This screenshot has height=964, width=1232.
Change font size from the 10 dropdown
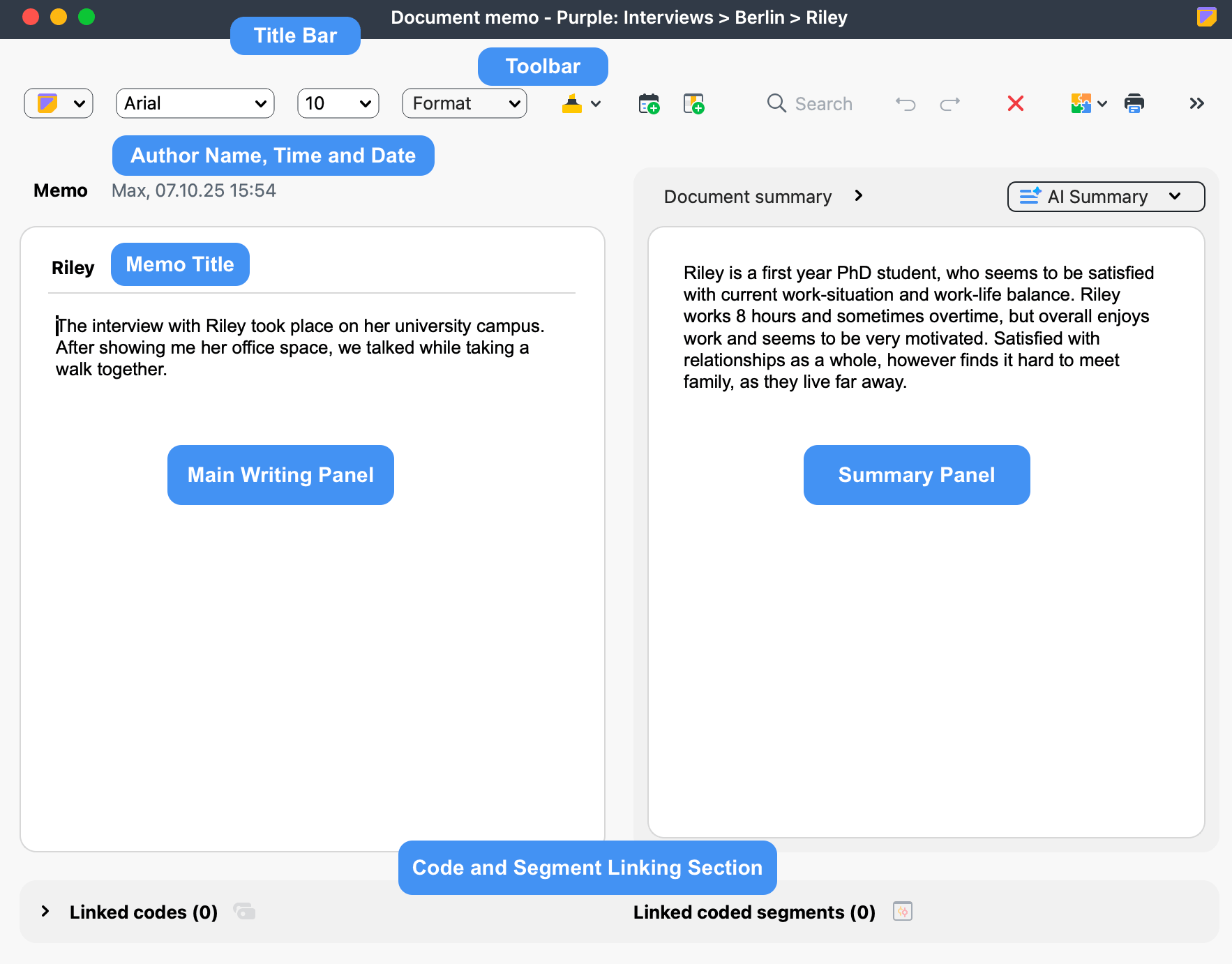[338, 103]
